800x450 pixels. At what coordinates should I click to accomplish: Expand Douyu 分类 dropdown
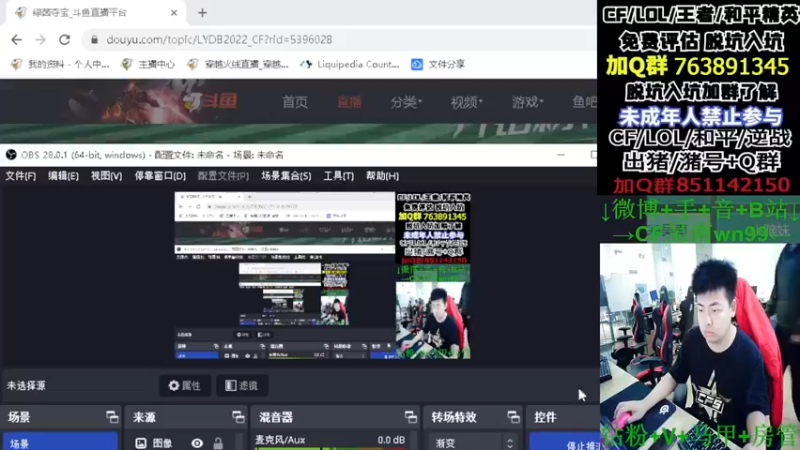(406, 102)
